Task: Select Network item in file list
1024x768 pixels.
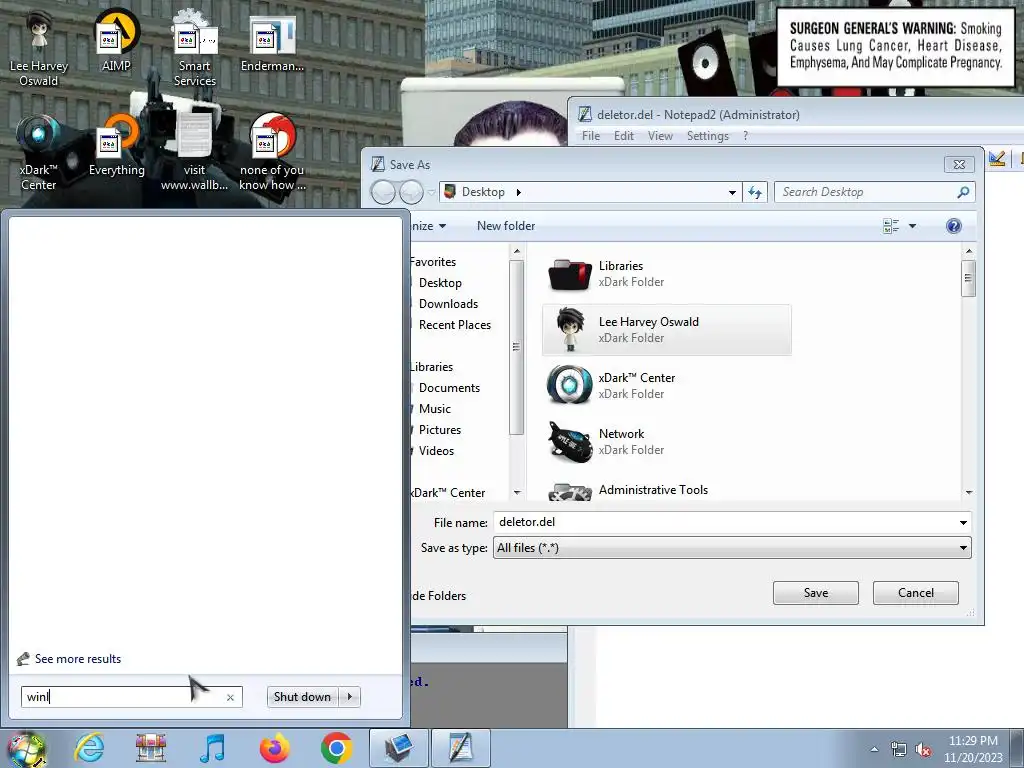Action: click(x=666, y=442)
